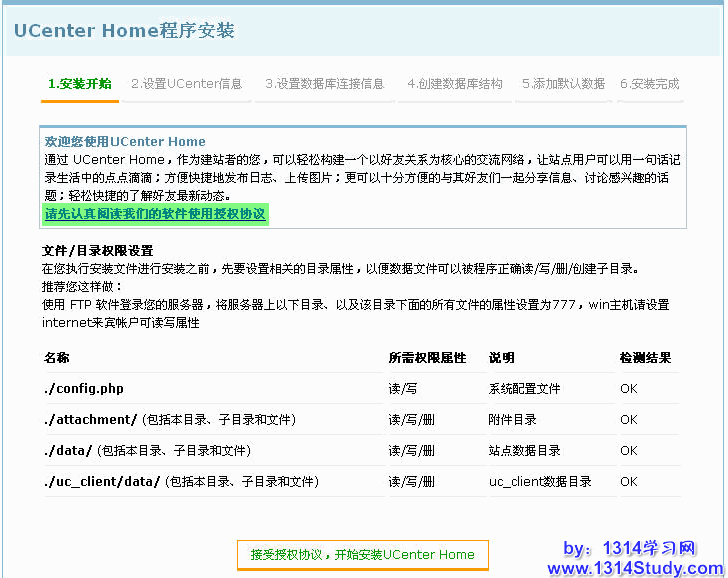This screenshot has height=578, width=728.
Task: Click the ./config.php file name
Action: 84,388
